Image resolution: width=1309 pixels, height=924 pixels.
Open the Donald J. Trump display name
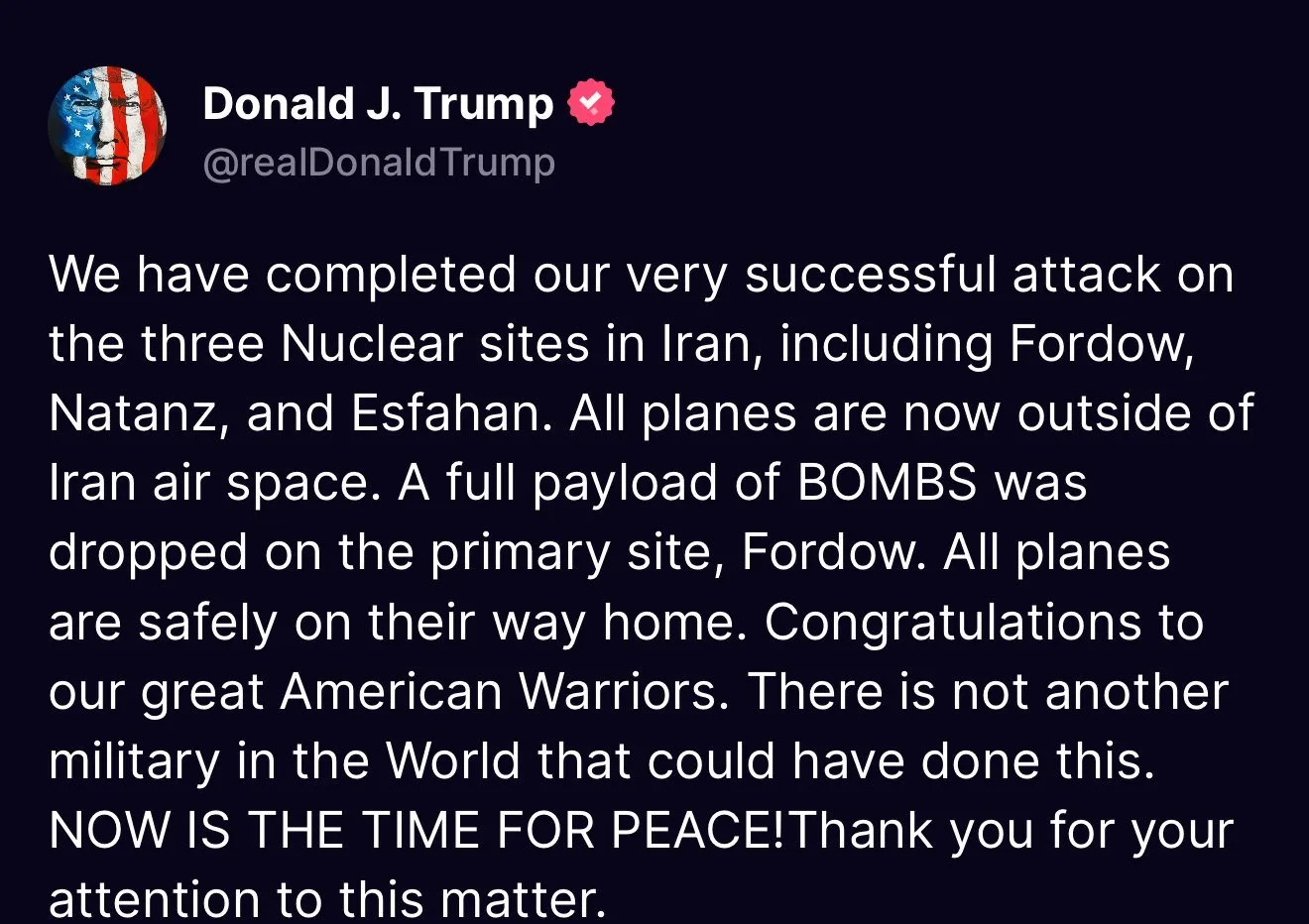378,103
